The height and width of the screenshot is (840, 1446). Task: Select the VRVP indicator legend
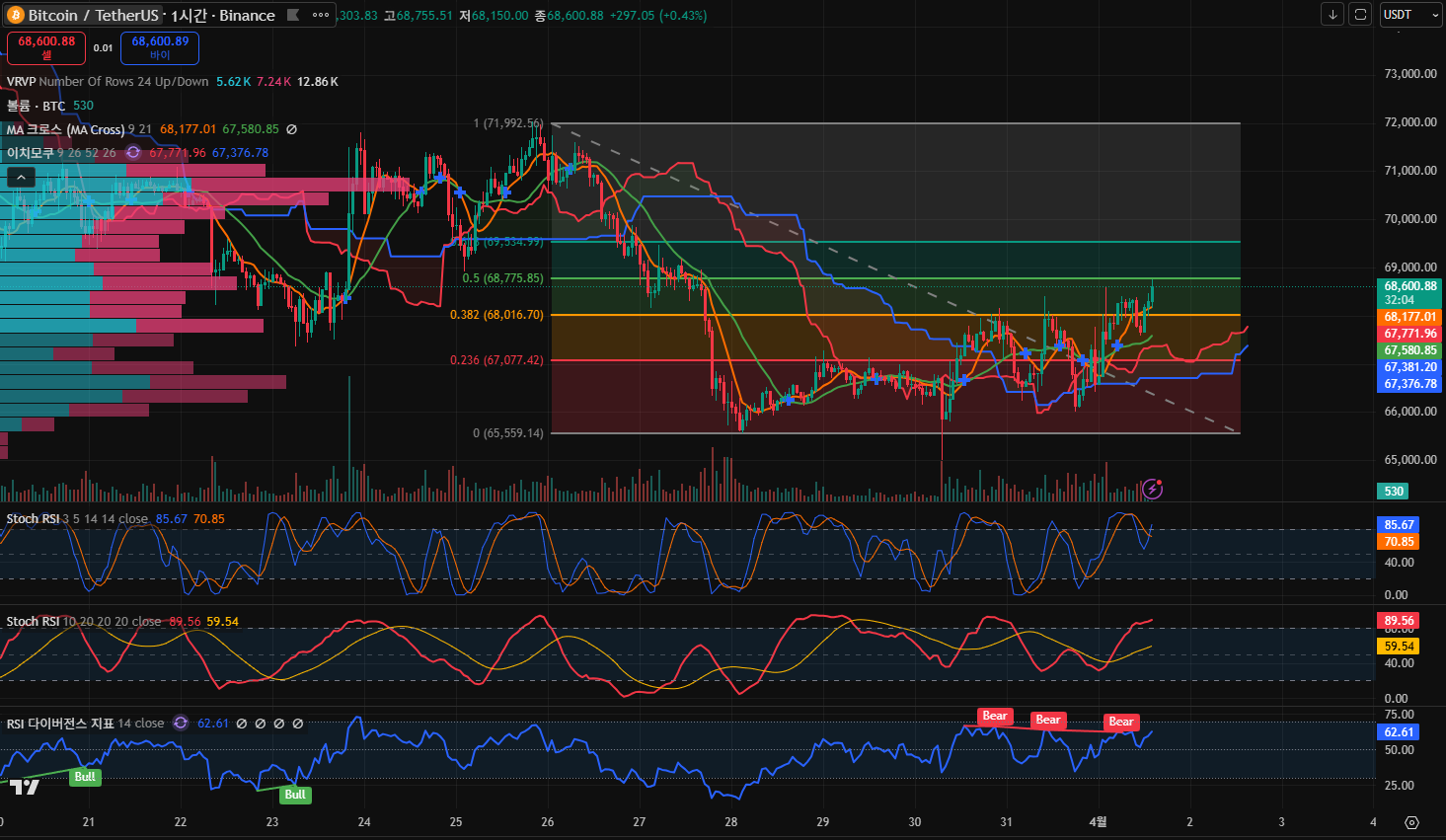(22, 82)
